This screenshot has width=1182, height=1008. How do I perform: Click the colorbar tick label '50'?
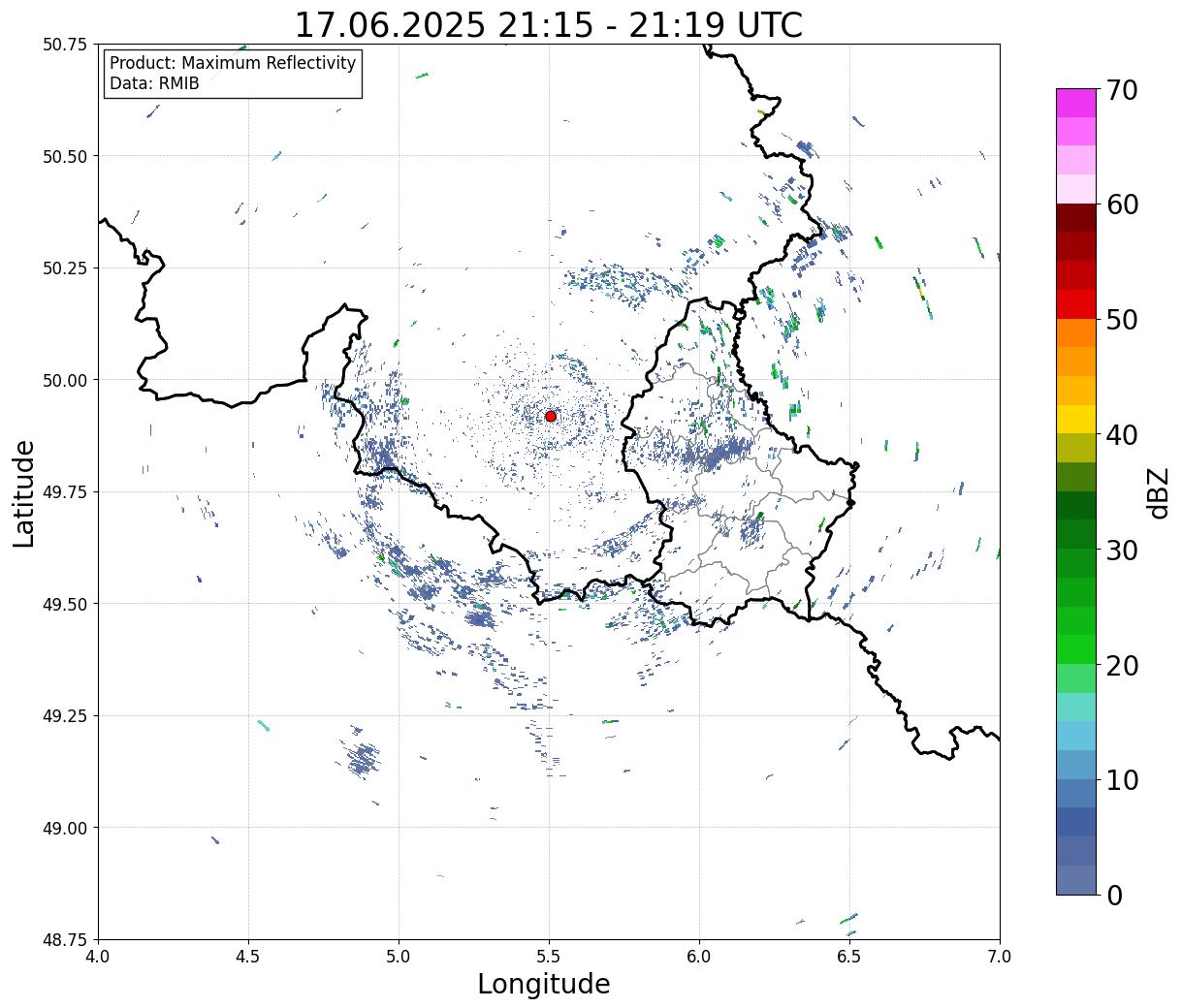1122,319
